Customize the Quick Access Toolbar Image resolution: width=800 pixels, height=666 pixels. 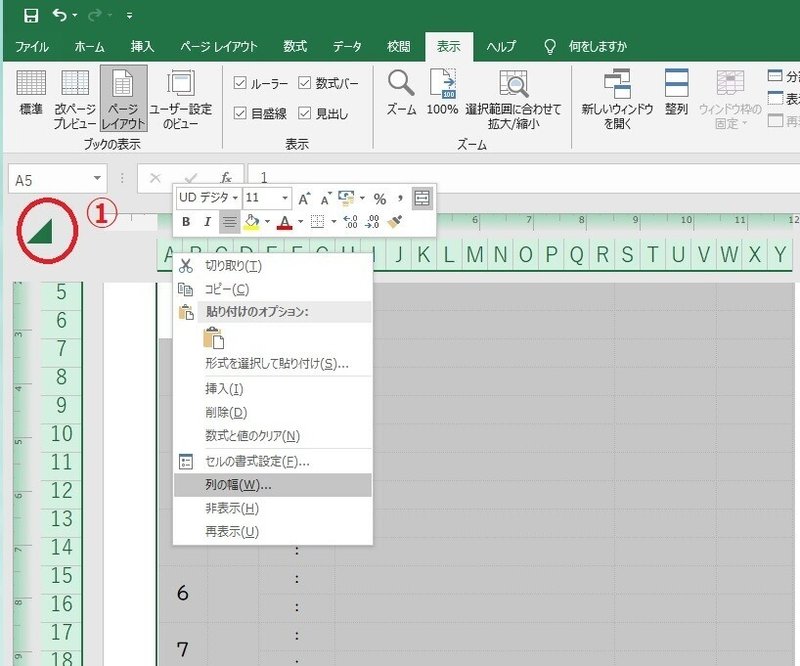click(x=130, y=16)
